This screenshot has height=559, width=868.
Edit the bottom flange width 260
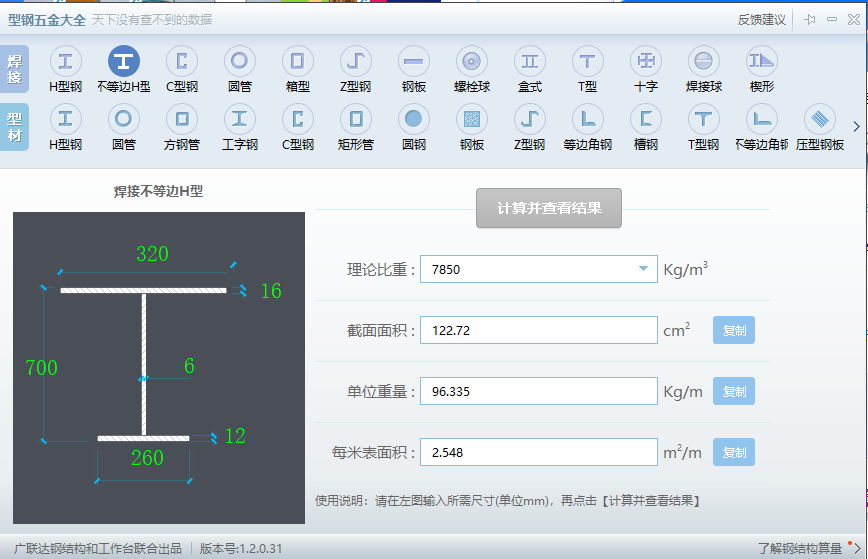pos(147,458)
